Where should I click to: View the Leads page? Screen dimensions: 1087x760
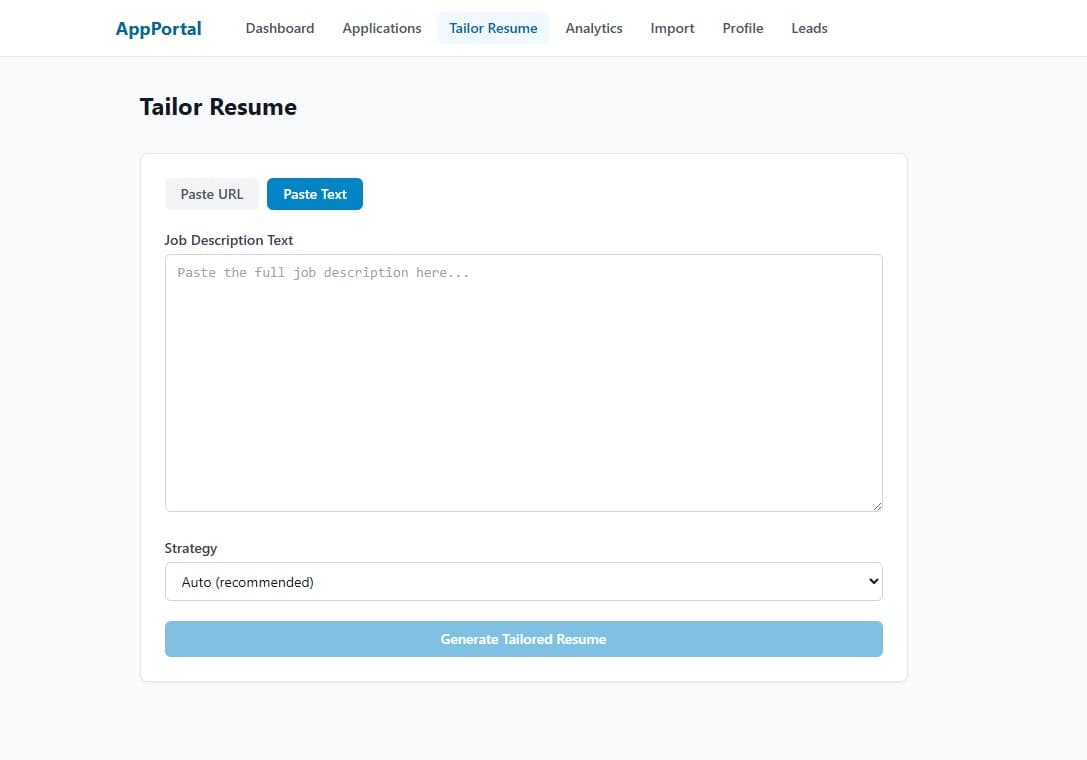click(809, 28)
